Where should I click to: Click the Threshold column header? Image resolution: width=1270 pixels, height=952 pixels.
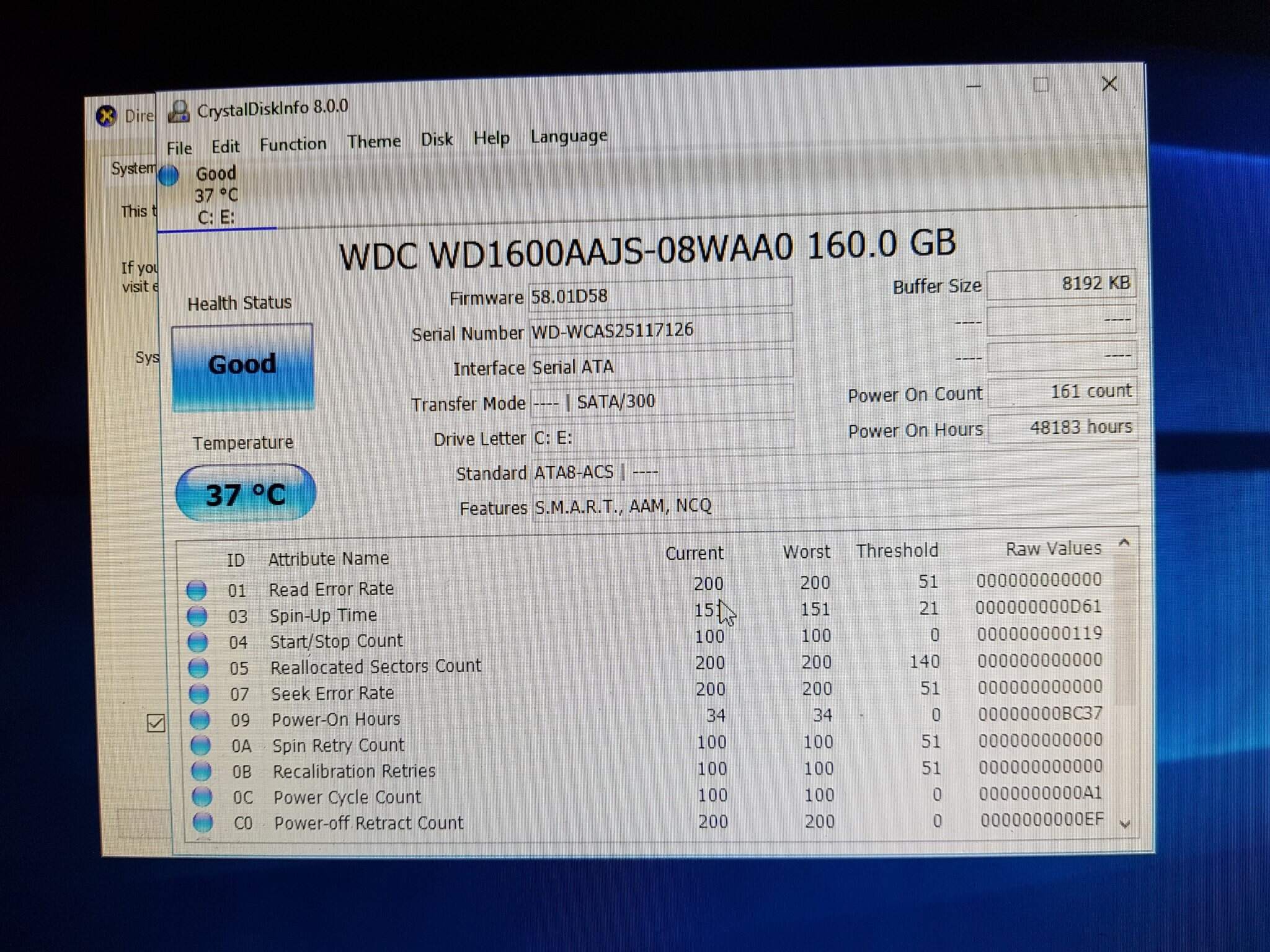pyautogui.click(x=897, y=550)
